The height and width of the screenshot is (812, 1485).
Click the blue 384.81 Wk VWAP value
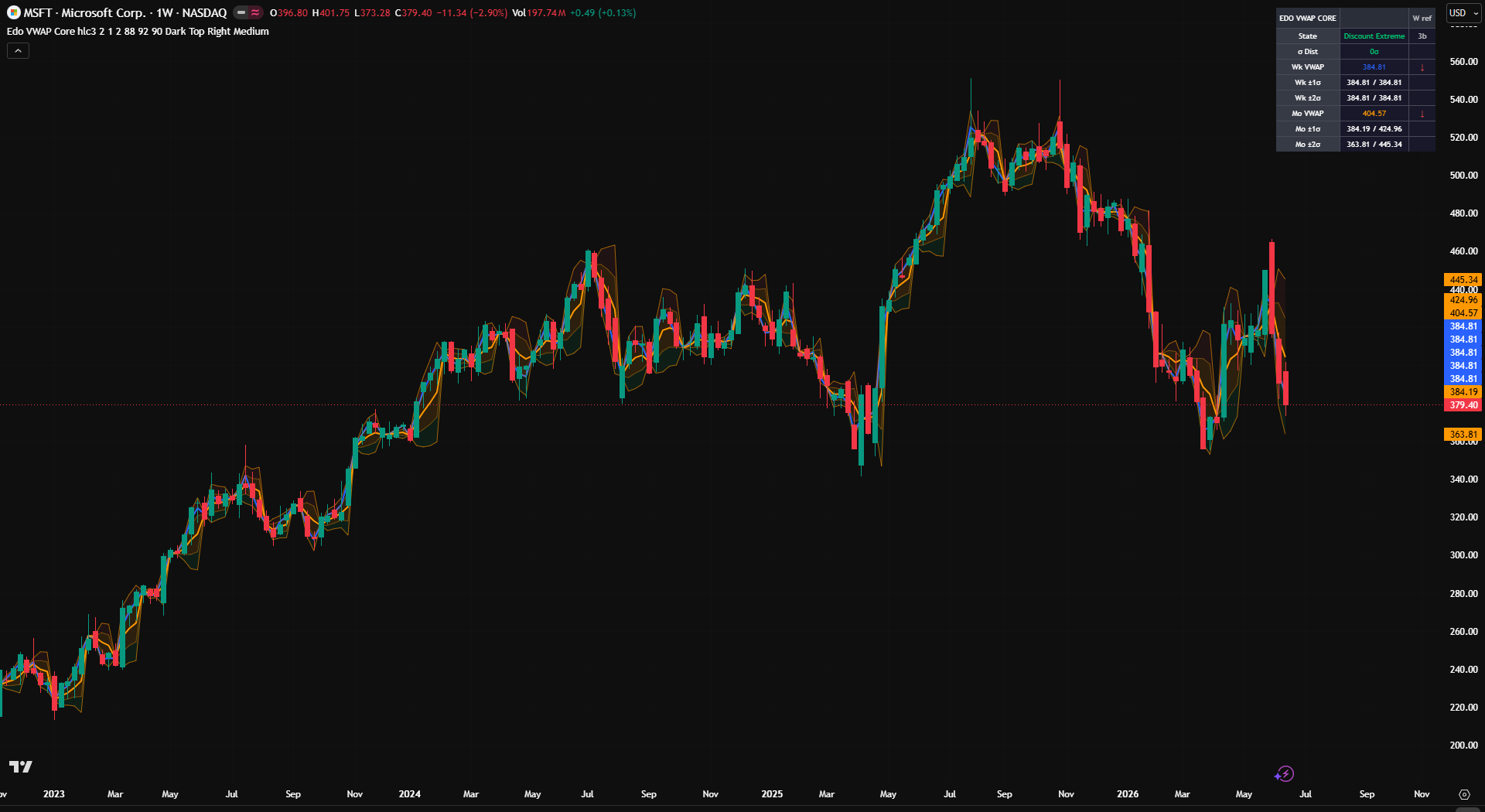click(x=1374, y=67)
